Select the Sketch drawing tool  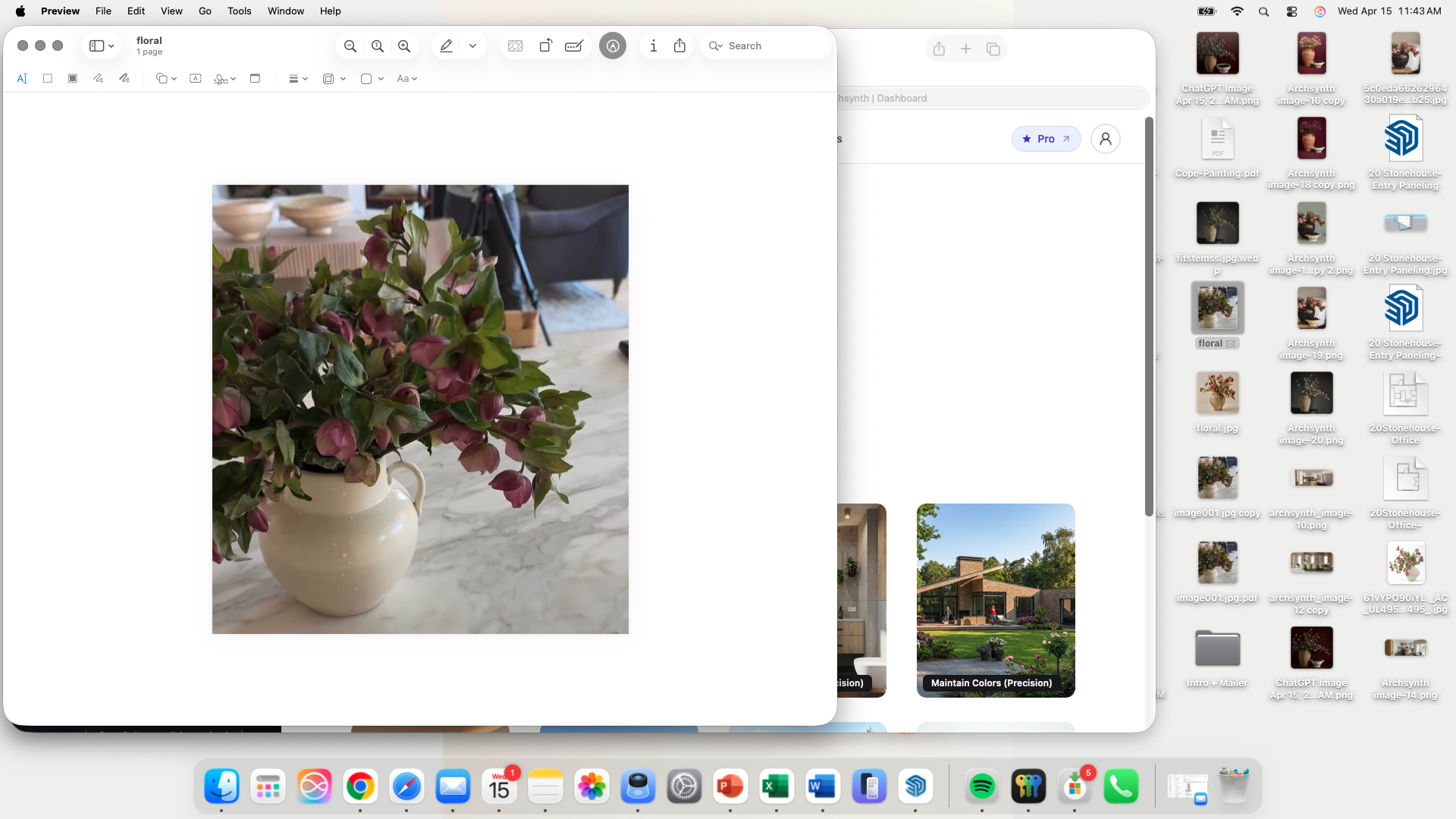coord(99,79)
